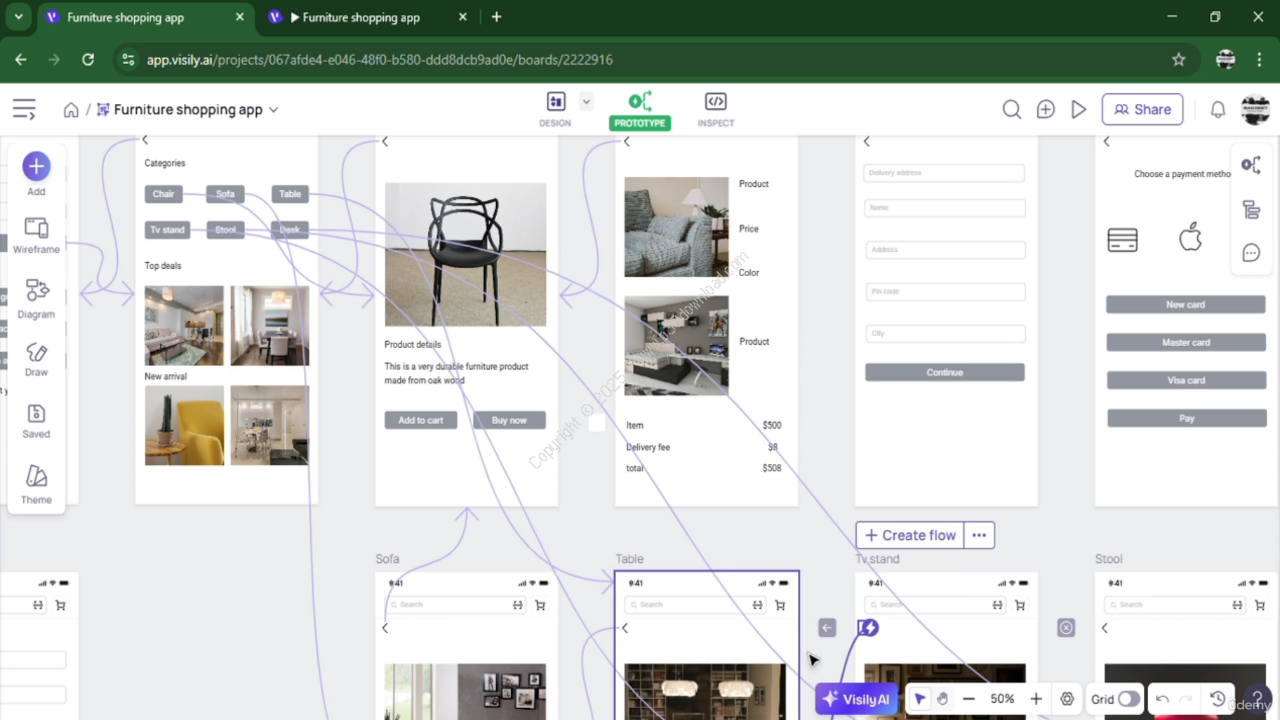
Task: Open the Theme panel
Action: pyautogui.click(x=36, y=483)
